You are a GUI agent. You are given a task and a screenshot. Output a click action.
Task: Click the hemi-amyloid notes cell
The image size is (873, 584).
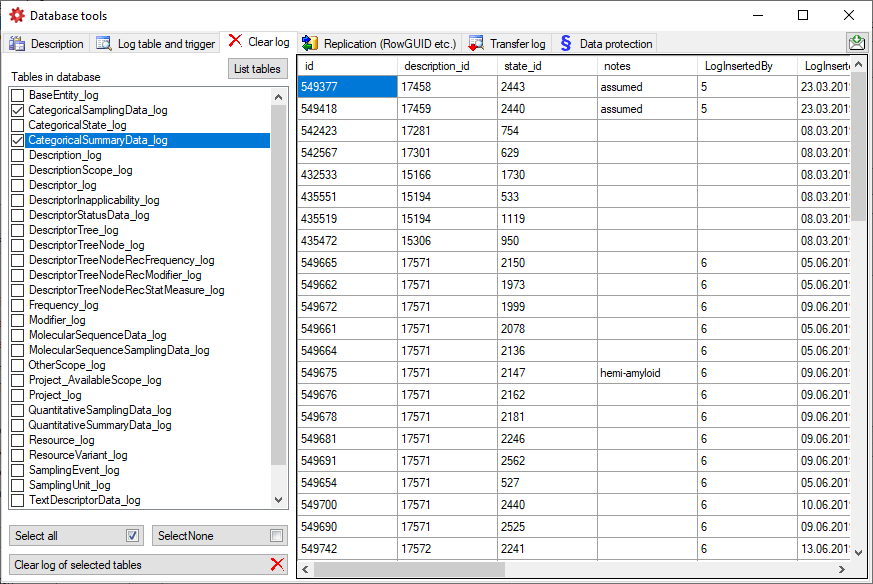coord(647,373)
